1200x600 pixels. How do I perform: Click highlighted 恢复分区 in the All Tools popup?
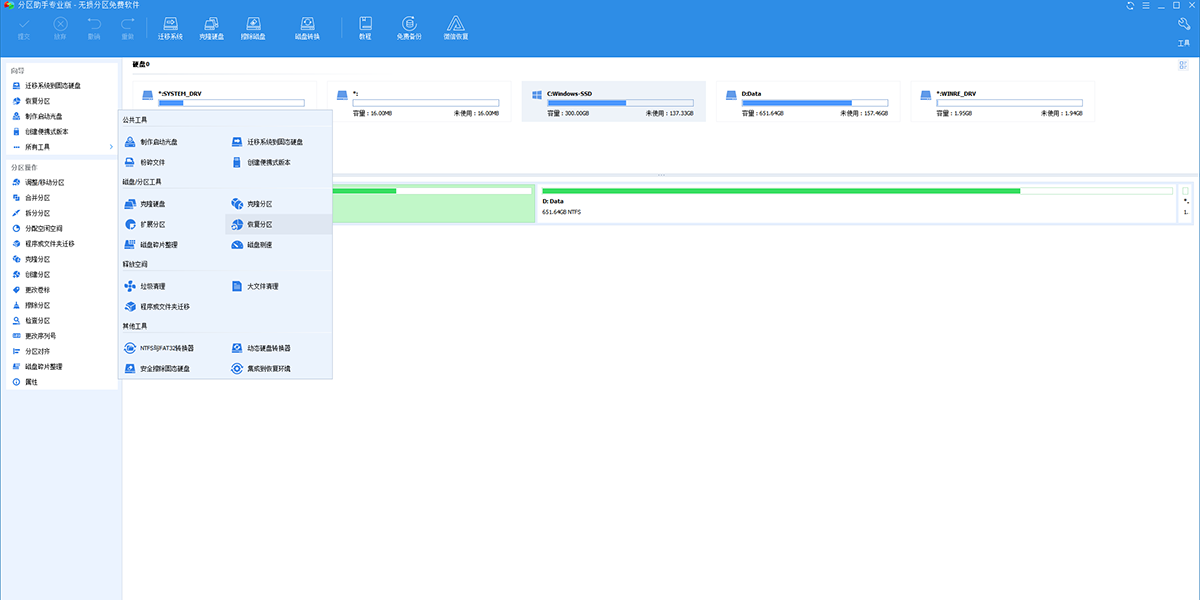(x=278, y=224)
